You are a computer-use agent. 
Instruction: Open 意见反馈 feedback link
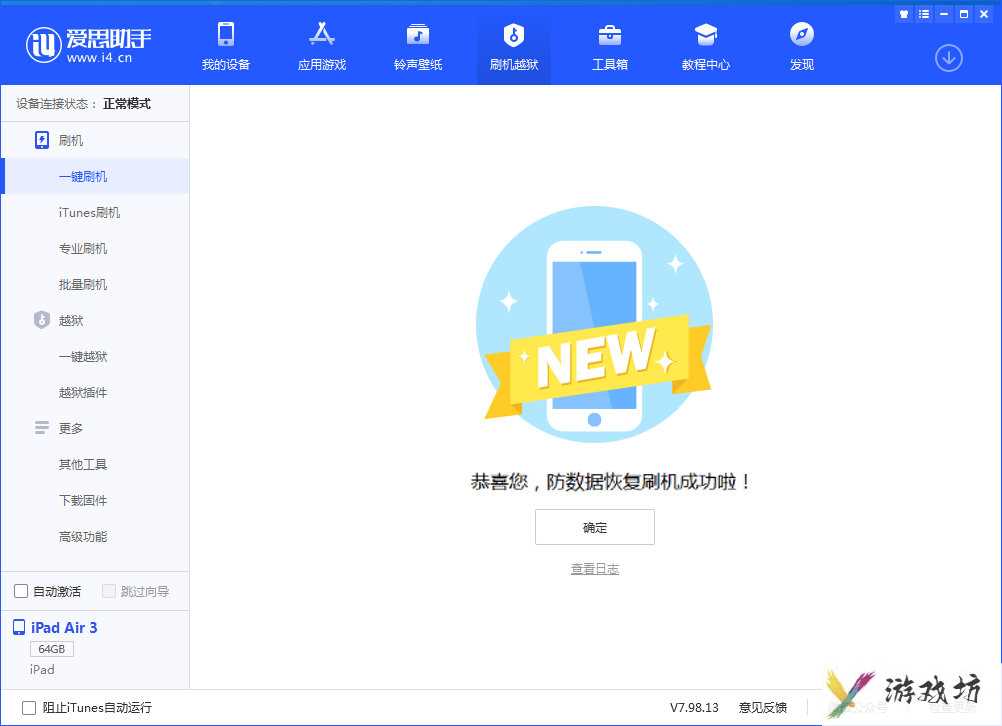(763, 707)
